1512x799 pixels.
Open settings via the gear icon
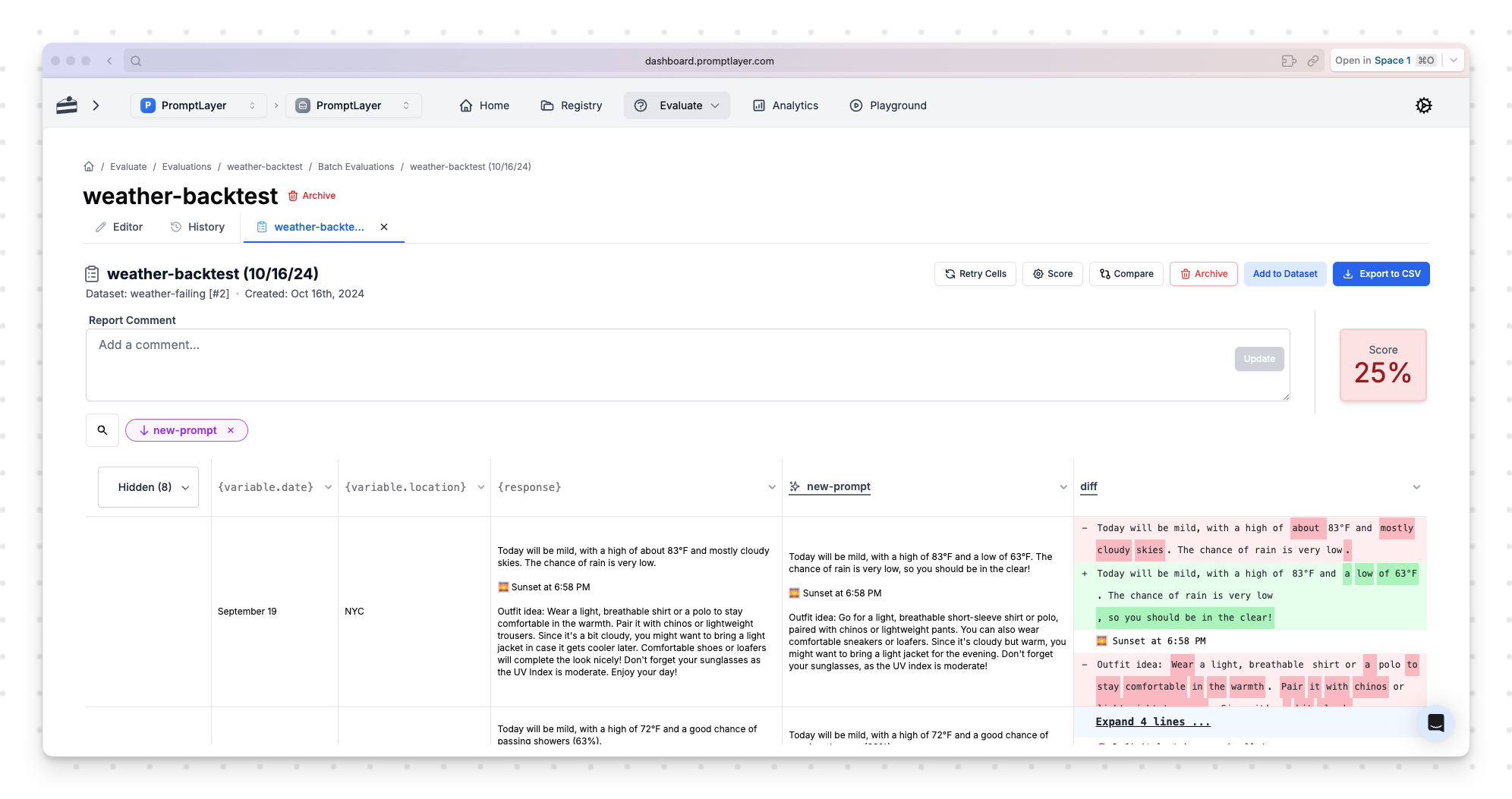coord(1423,105)
